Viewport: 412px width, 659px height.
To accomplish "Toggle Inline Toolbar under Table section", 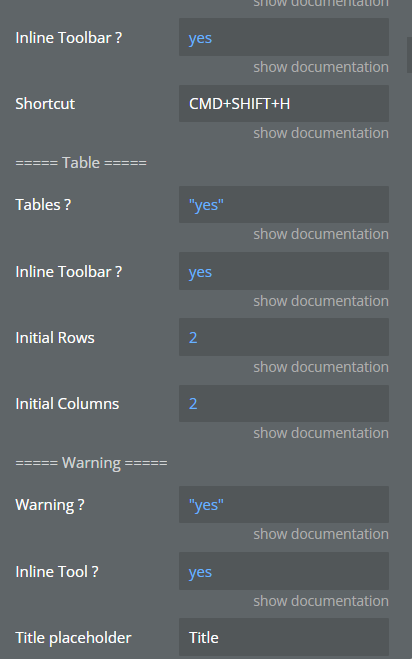I will click(x=284, y=271).
